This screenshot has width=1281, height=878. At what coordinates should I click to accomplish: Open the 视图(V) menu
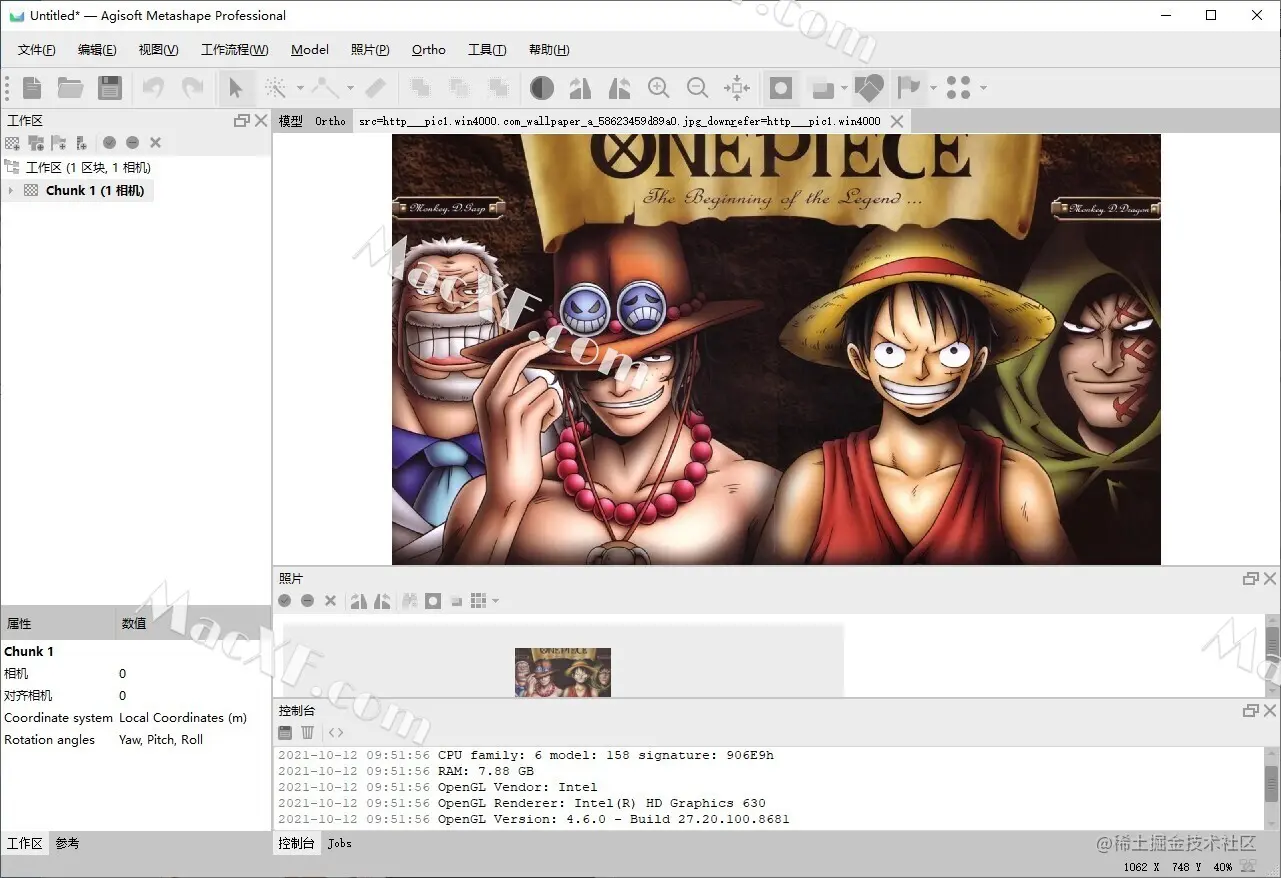(x=158, y=50)
